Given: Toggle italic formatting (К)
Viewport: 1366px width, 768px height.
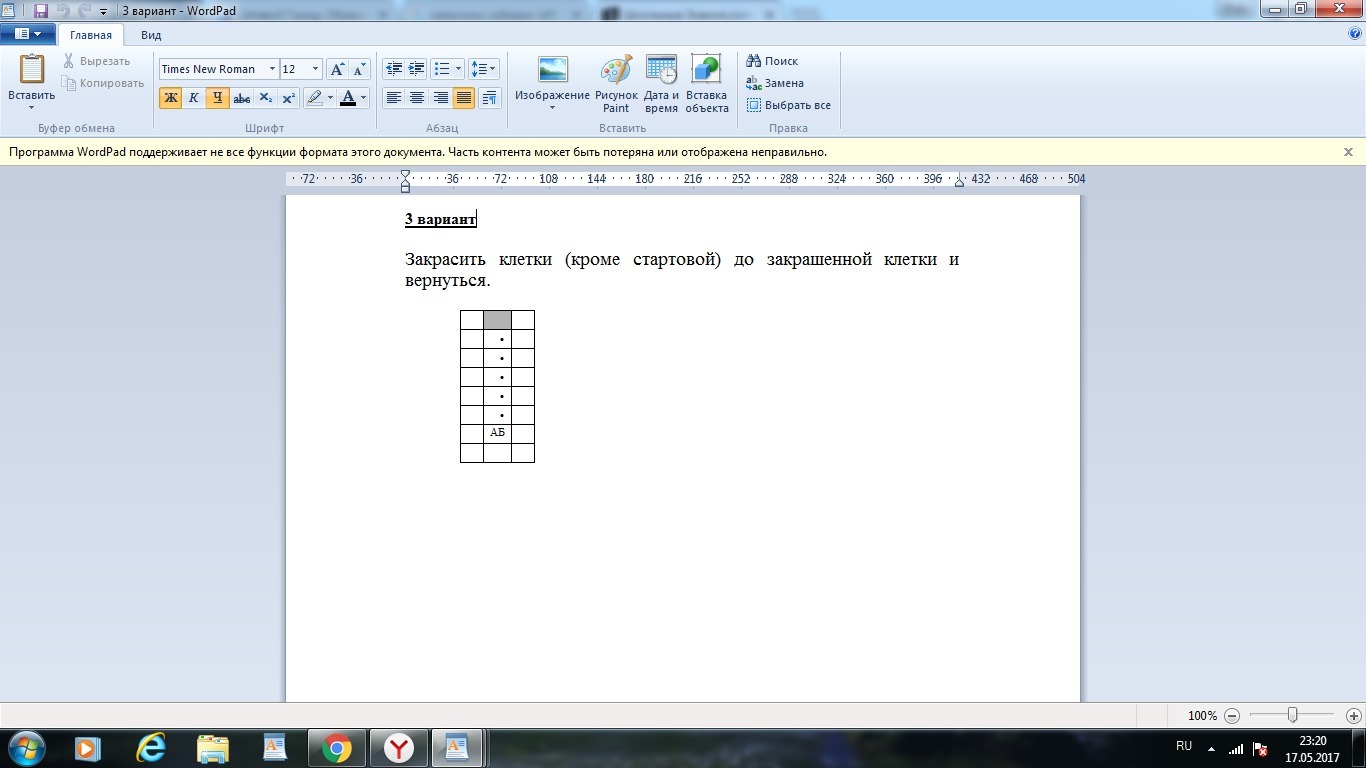Looking at the screenshot, I should click(194, 98).
